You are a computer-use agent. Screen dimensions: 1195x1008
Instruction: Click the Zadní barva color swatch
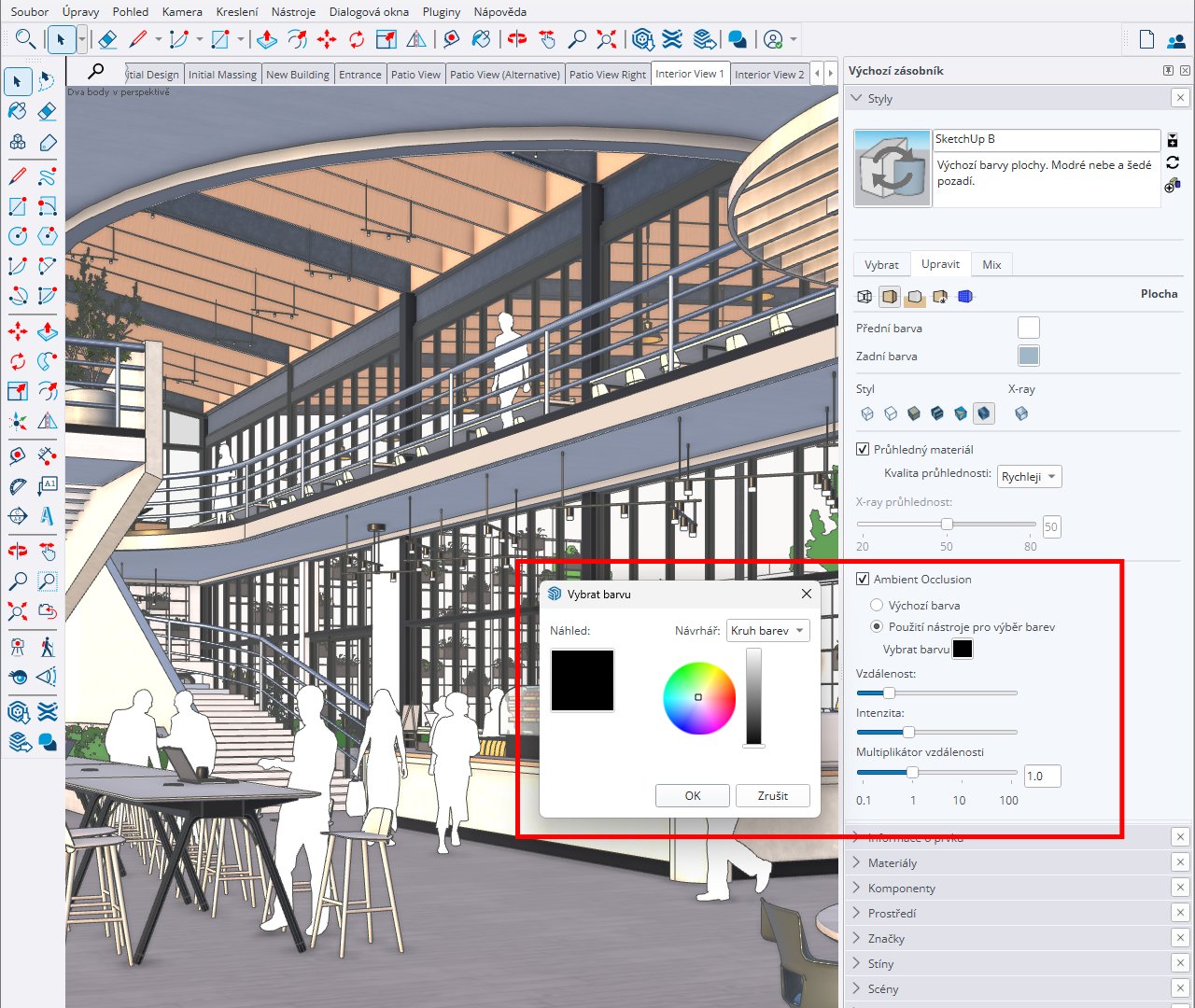(1028, 356)
